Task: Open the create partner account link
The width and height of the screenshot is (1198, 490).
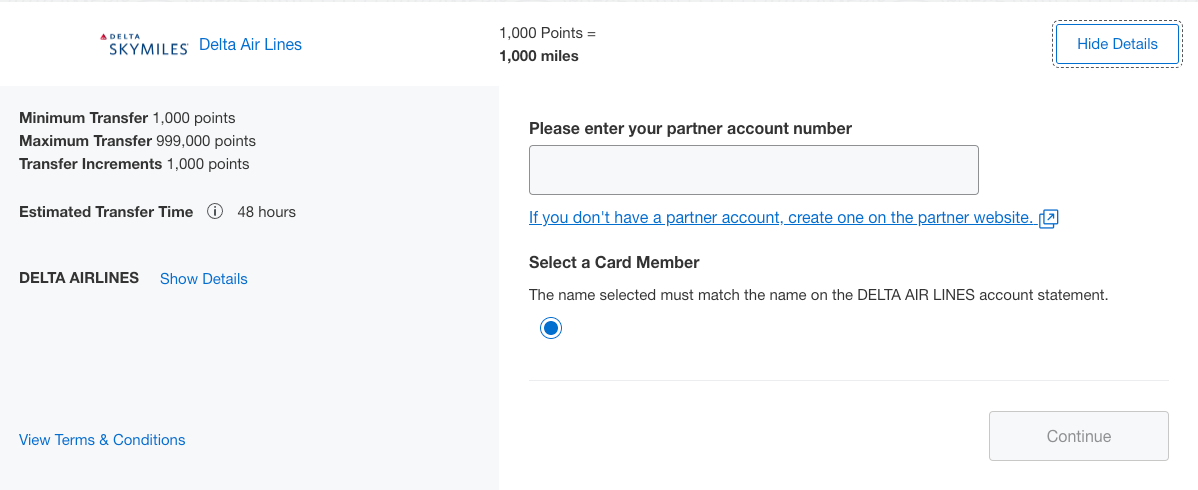Action: click(x=781, y=217)
